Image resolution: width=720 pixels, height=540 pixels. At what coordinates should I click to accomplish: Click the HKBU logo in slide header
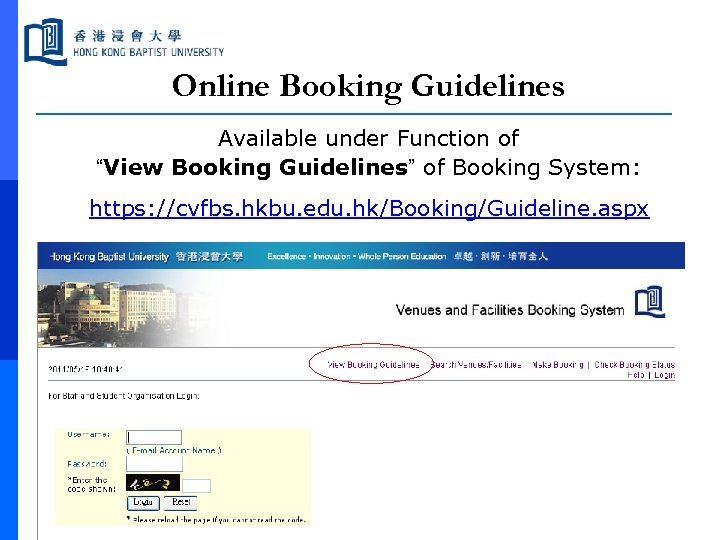click(x=124, y=42)
